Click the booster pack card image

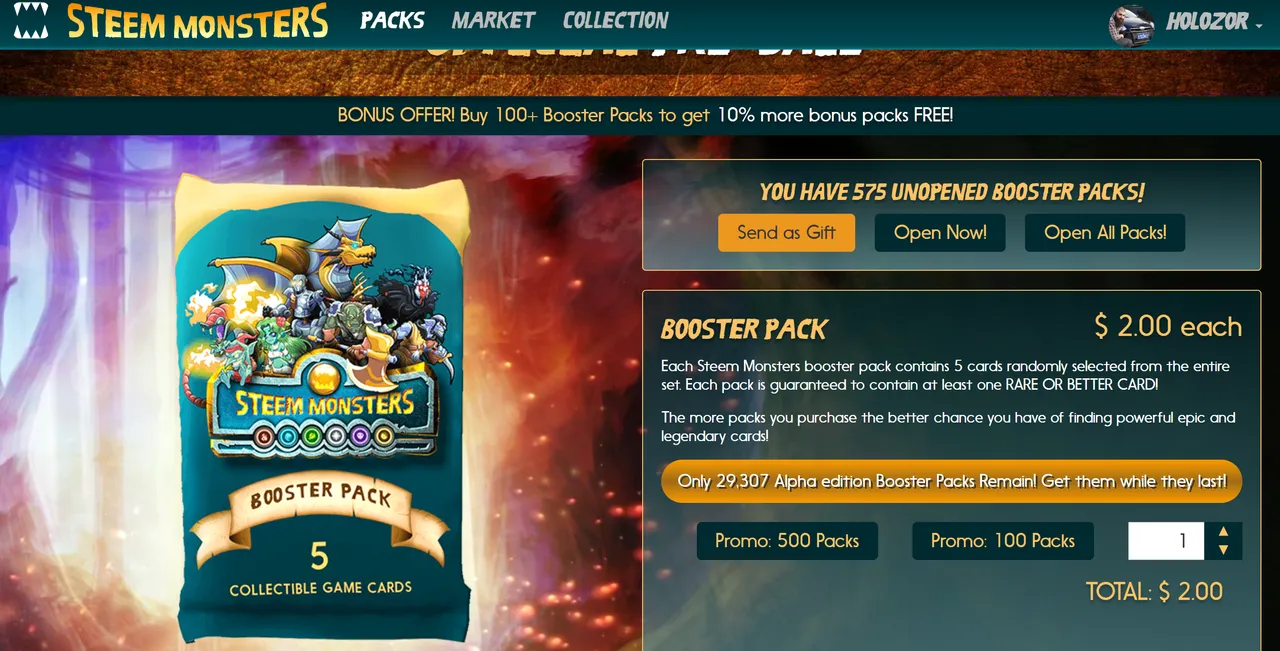322,408
